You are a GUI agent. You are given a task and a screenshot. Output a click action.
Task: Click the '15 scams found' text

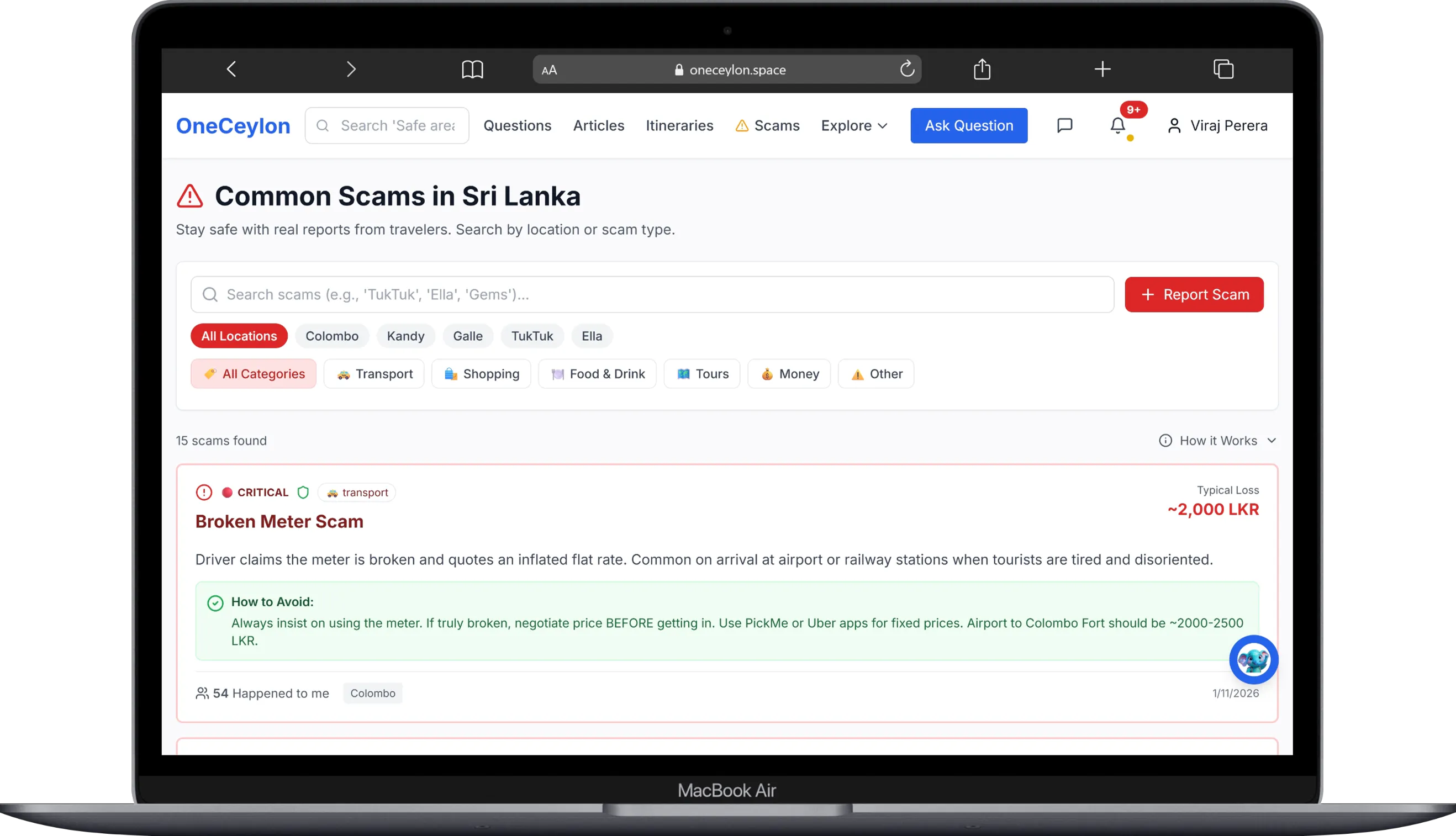[221, 441]
